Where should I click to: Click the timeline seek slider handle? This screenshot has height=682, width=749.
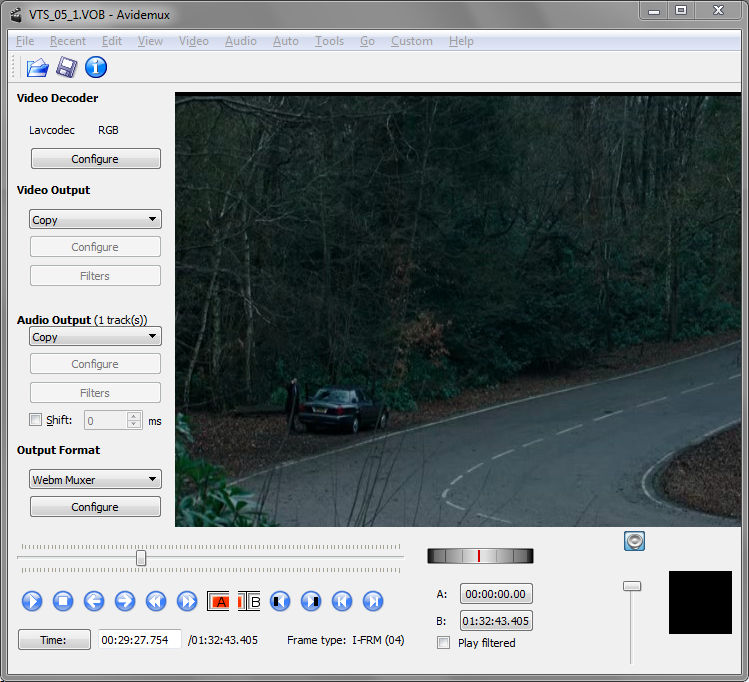141,557
